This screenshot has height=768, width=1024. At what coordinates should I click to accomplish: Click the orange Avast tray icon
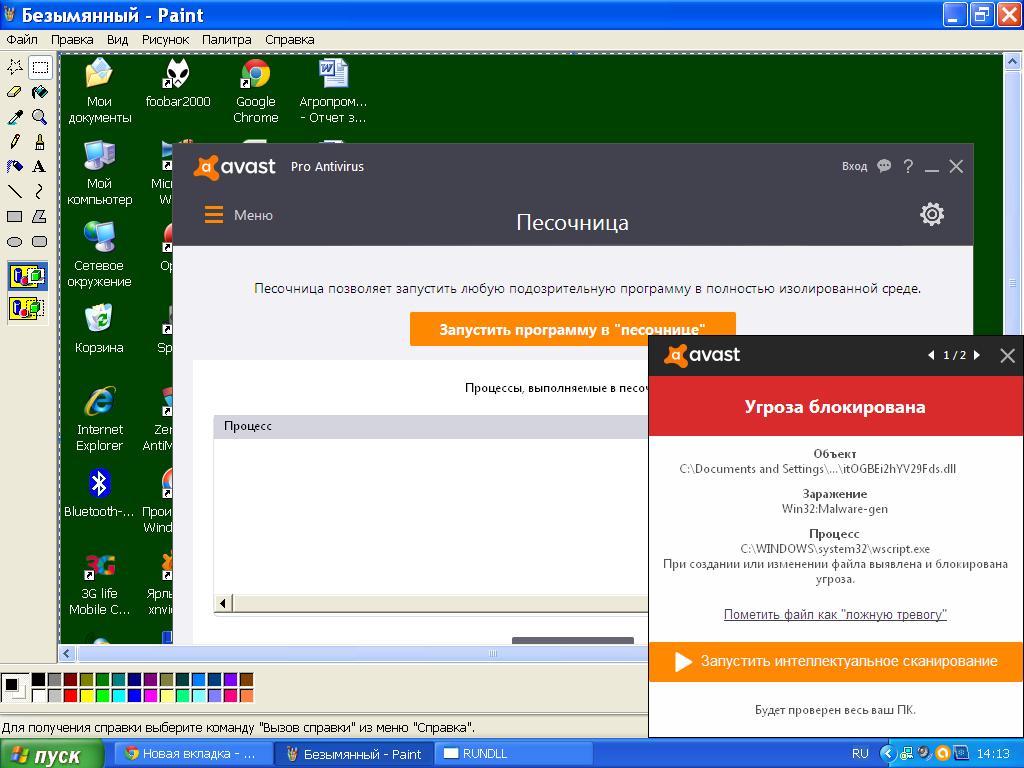click(x=942, y=753)
